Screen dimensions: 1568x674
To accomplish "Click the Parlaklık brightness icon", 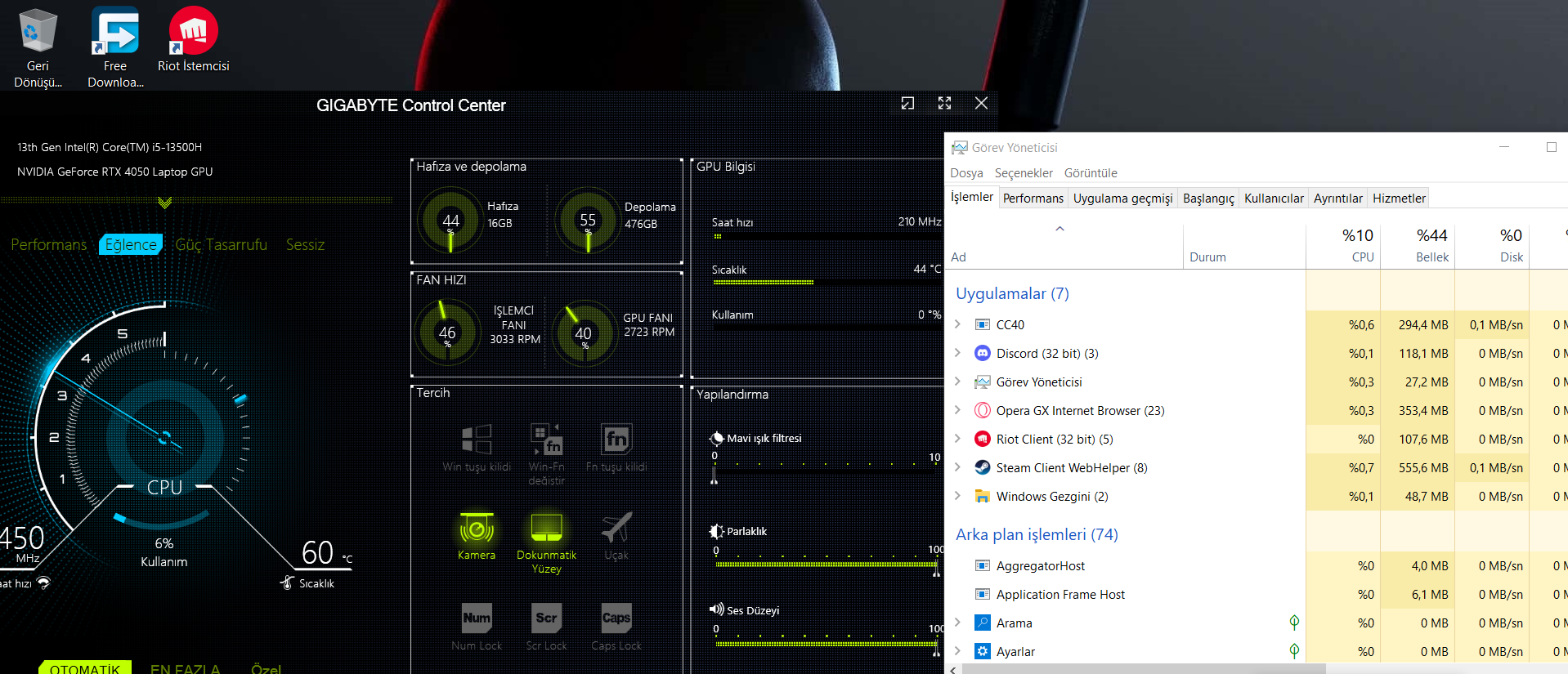I will [x=717, y=531].
